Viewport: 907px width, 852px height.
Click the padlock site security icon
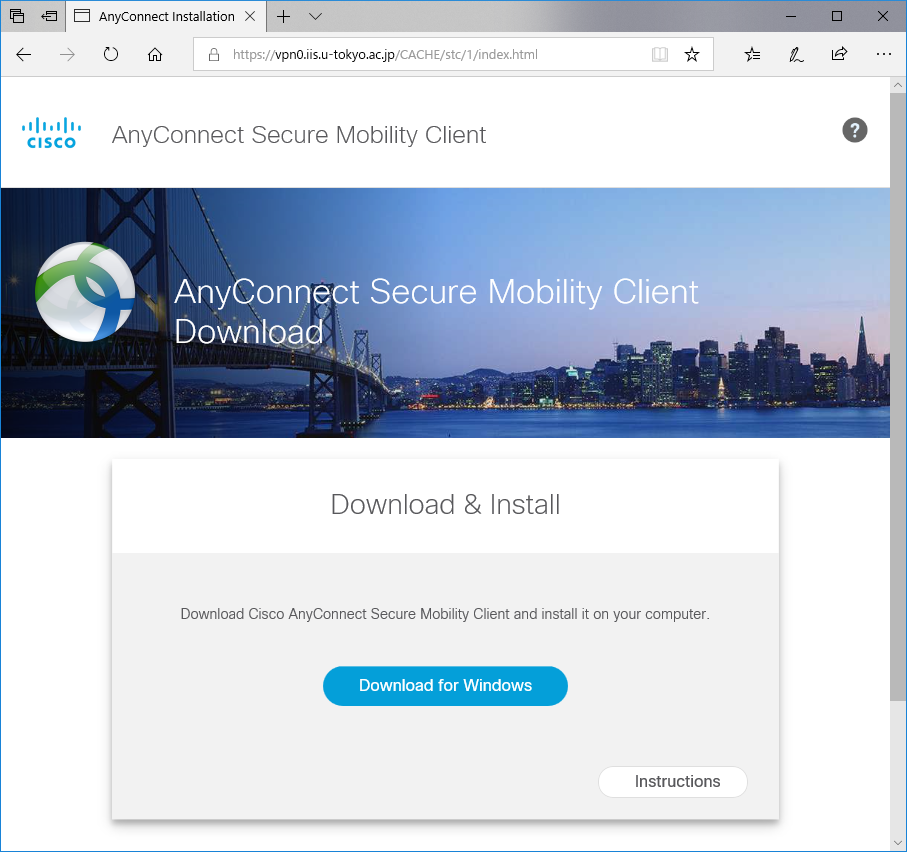click(214, 54)
